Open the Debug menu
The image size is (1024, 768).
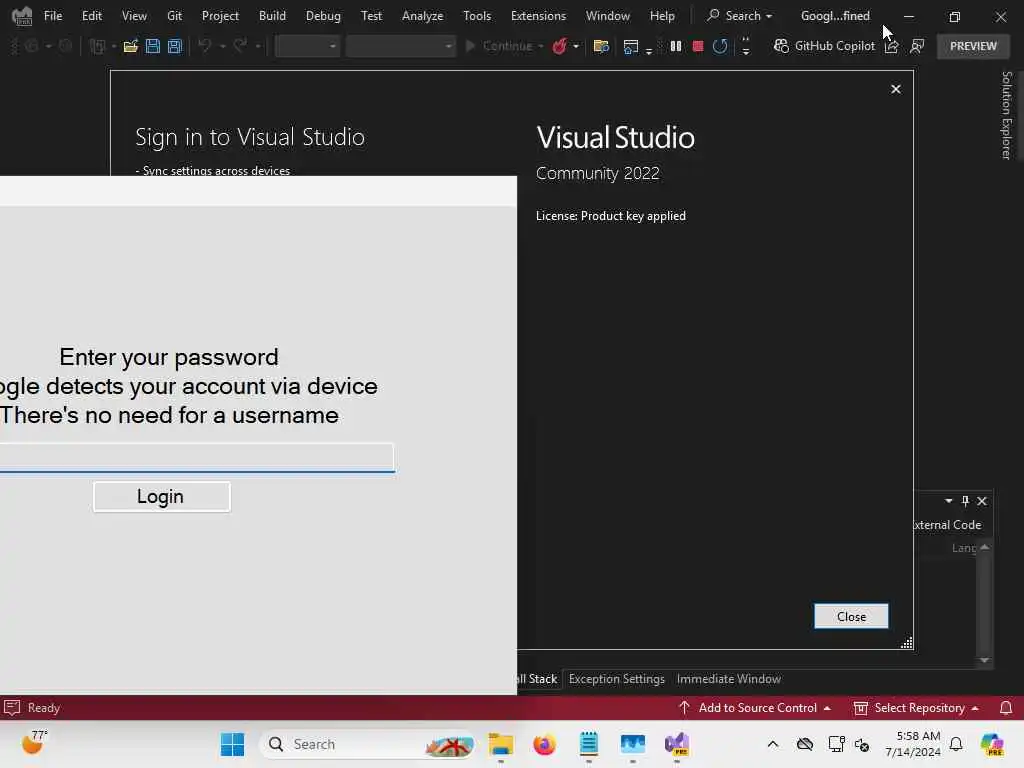coord(323,16)
